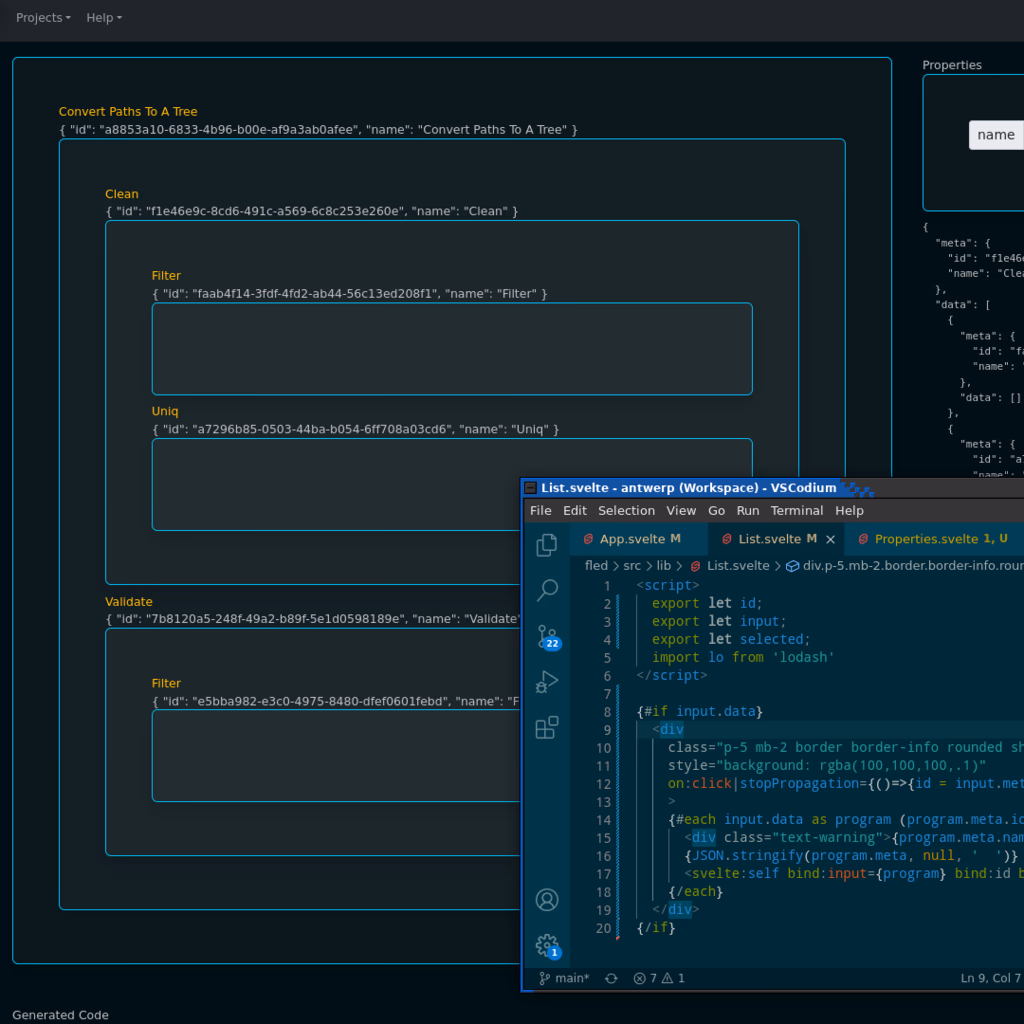Image resolution: width=1024 pixels, height=1024 pixels.
Task: Open the Manage gear icon
Action: point(547,945)
